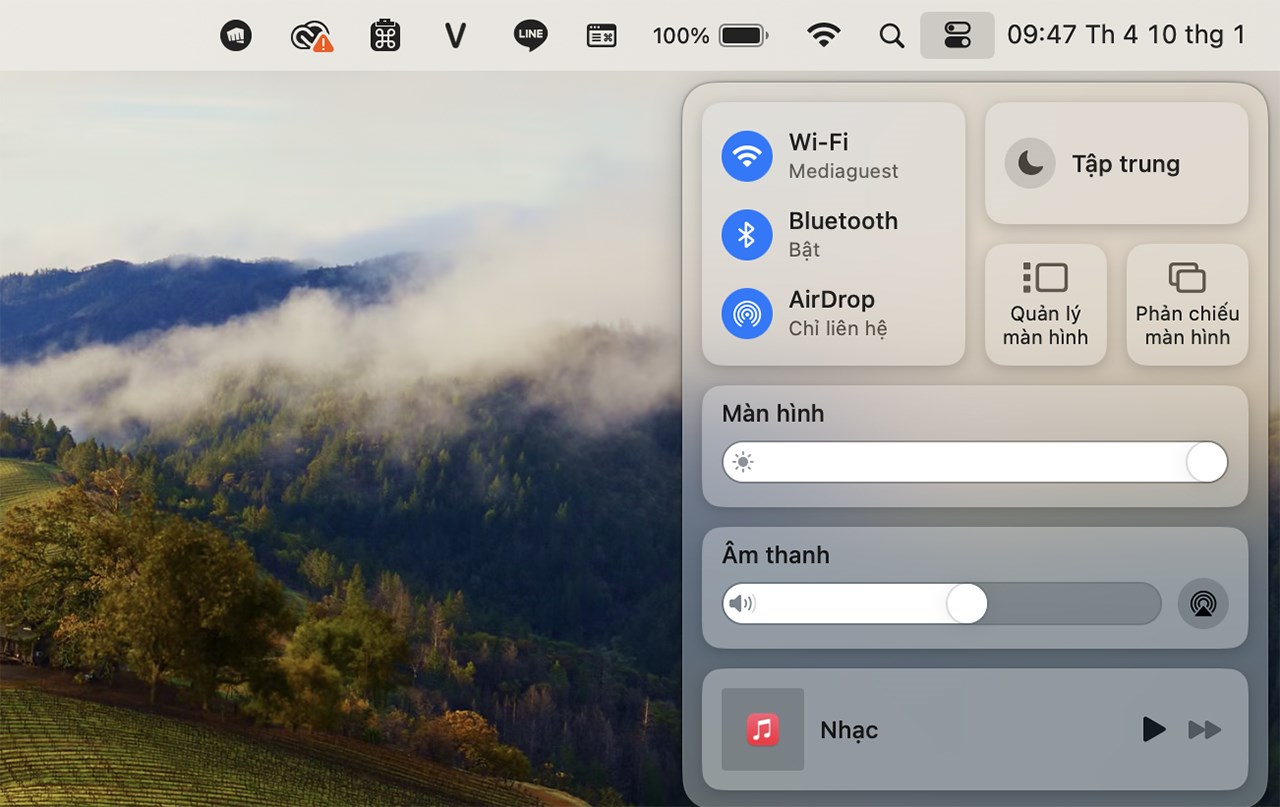Toggle the Bluetooth blue icon
This screenshot has width=1280, height=807.
point(747,235)
